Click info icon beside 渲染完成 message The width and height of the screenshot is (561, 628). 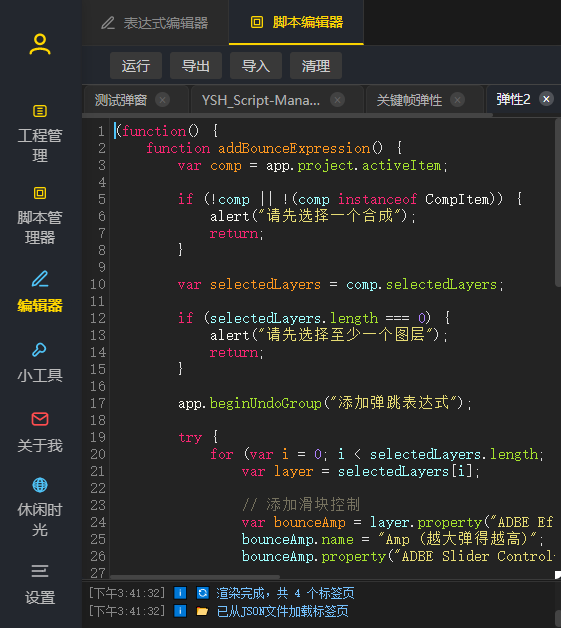180,593
